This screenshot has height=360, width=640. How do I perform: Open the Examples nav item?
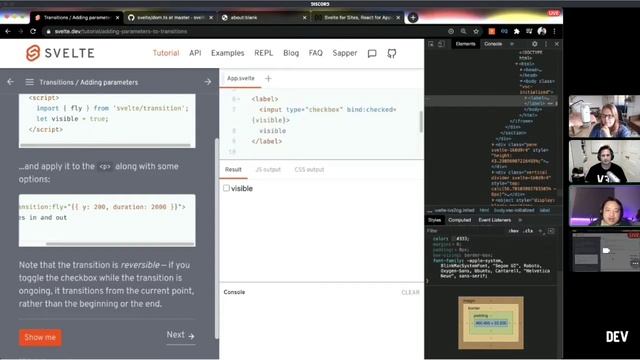[228, 53]
